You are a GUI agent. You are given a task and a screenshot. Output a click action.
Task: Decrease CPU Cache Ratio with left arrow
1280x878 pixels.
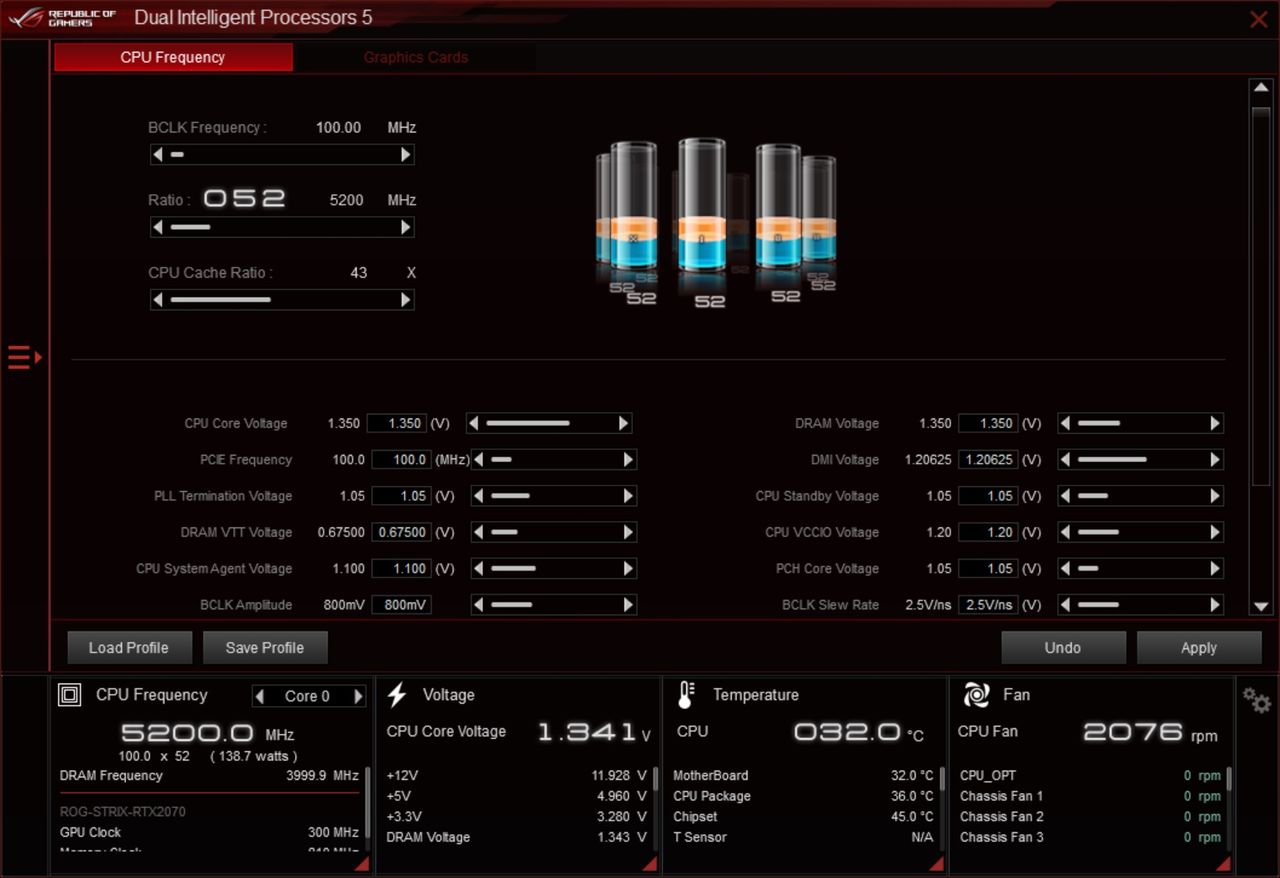coord(158,299)
